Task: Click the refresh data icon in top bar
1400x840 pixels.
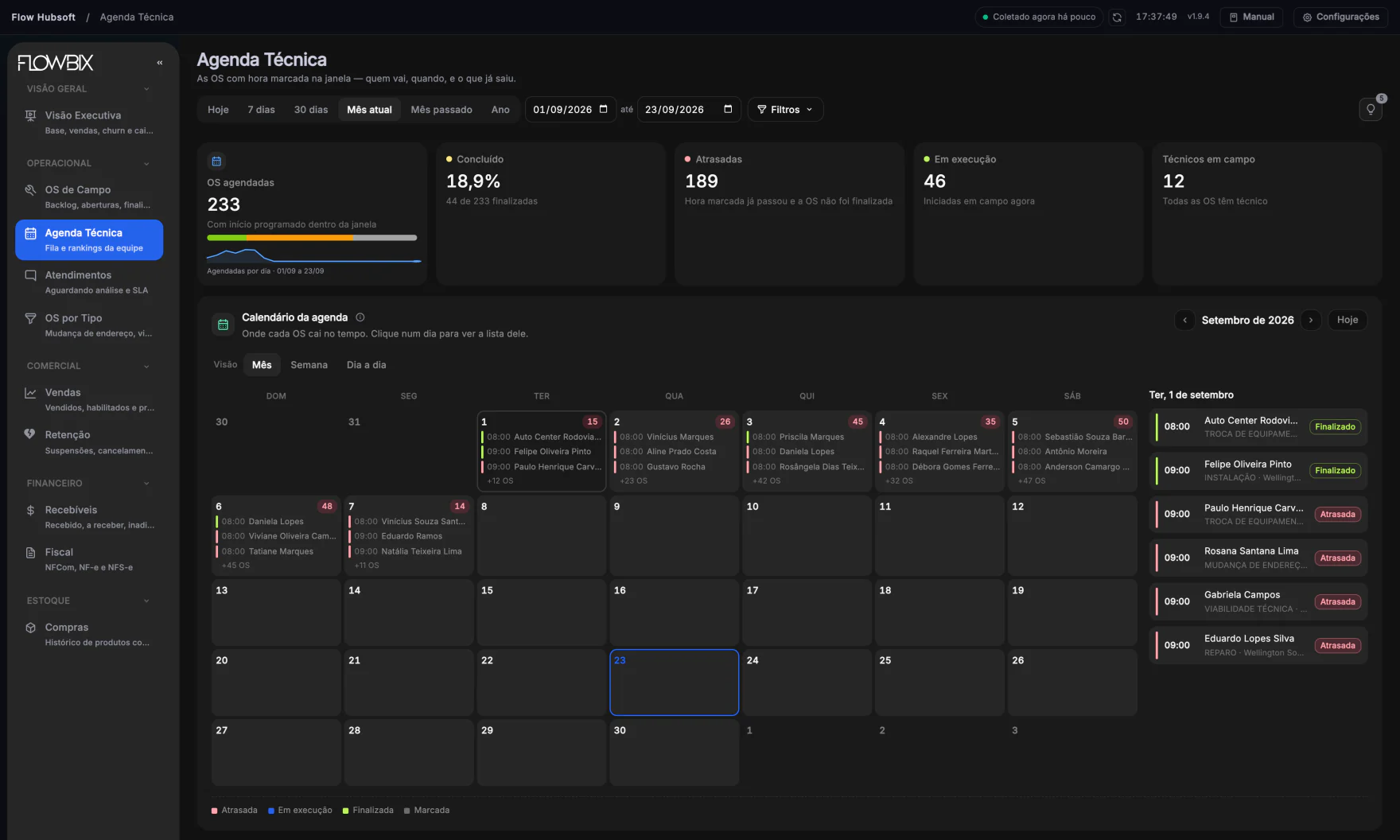Action: (1117, 17)
